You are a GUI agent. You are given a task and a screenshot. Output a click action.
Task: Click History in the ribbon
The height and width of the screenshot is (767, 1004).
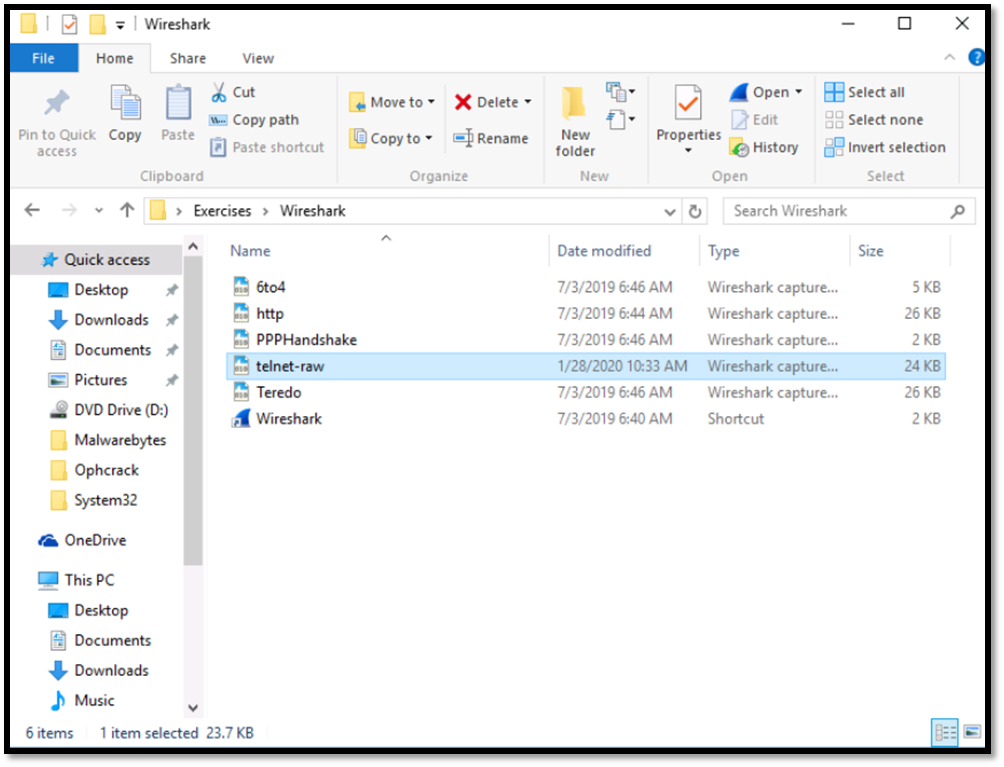click(765, 147)
